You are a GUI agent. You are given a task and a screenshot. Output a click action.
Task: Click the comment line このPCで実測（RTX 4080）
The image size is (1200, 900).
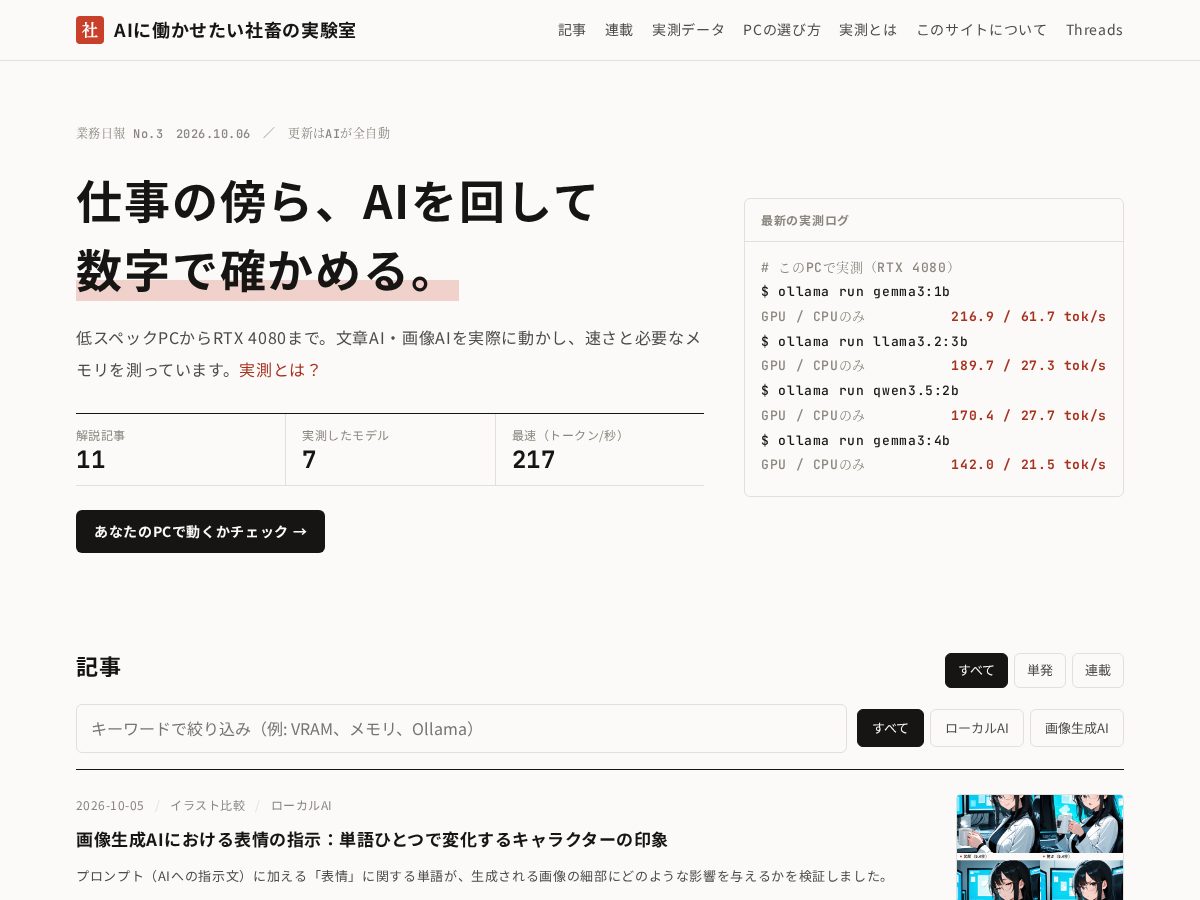pyautogui.click(x=859, y=267)
